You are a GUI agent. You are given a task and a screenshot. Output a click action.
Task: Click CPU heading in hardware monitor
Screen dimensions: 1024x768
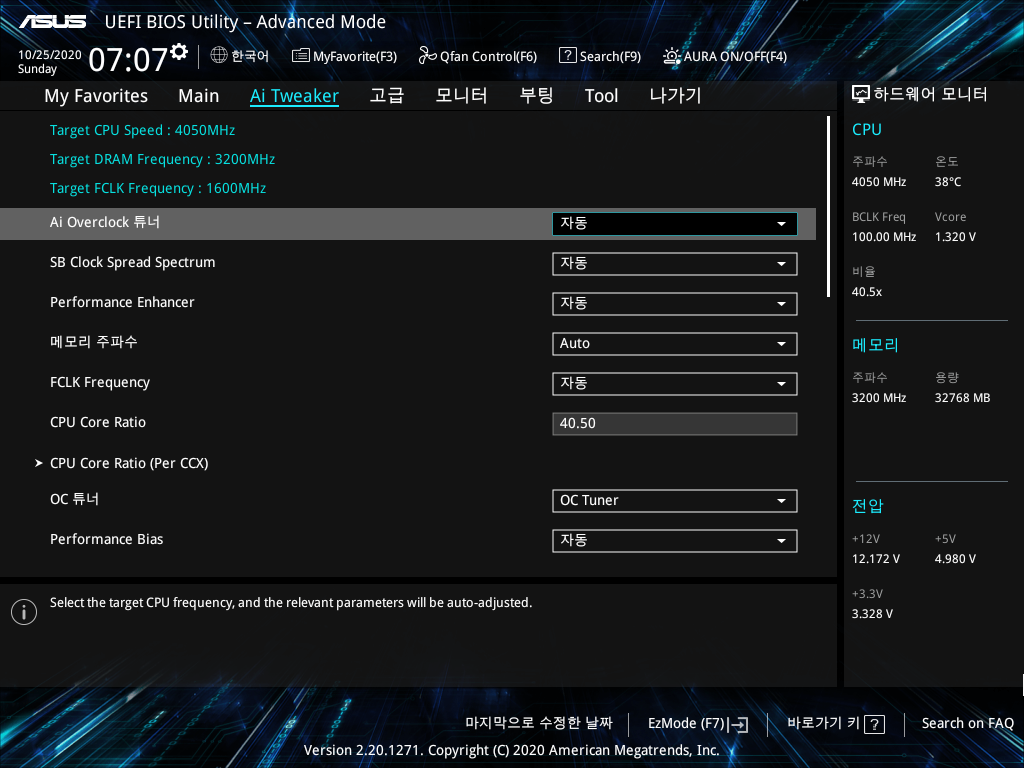click(867, 129)
